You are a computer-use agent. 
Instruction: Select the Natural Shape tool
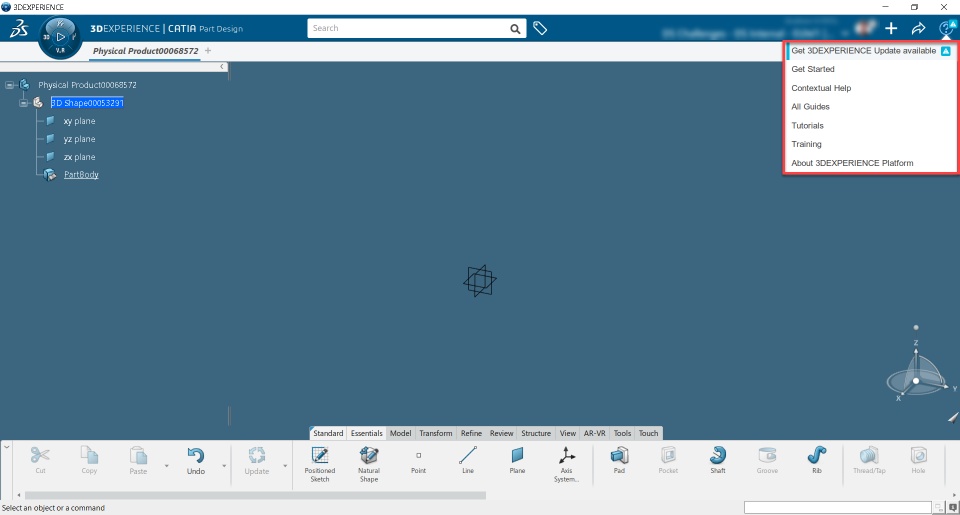(x=369, y=464)
